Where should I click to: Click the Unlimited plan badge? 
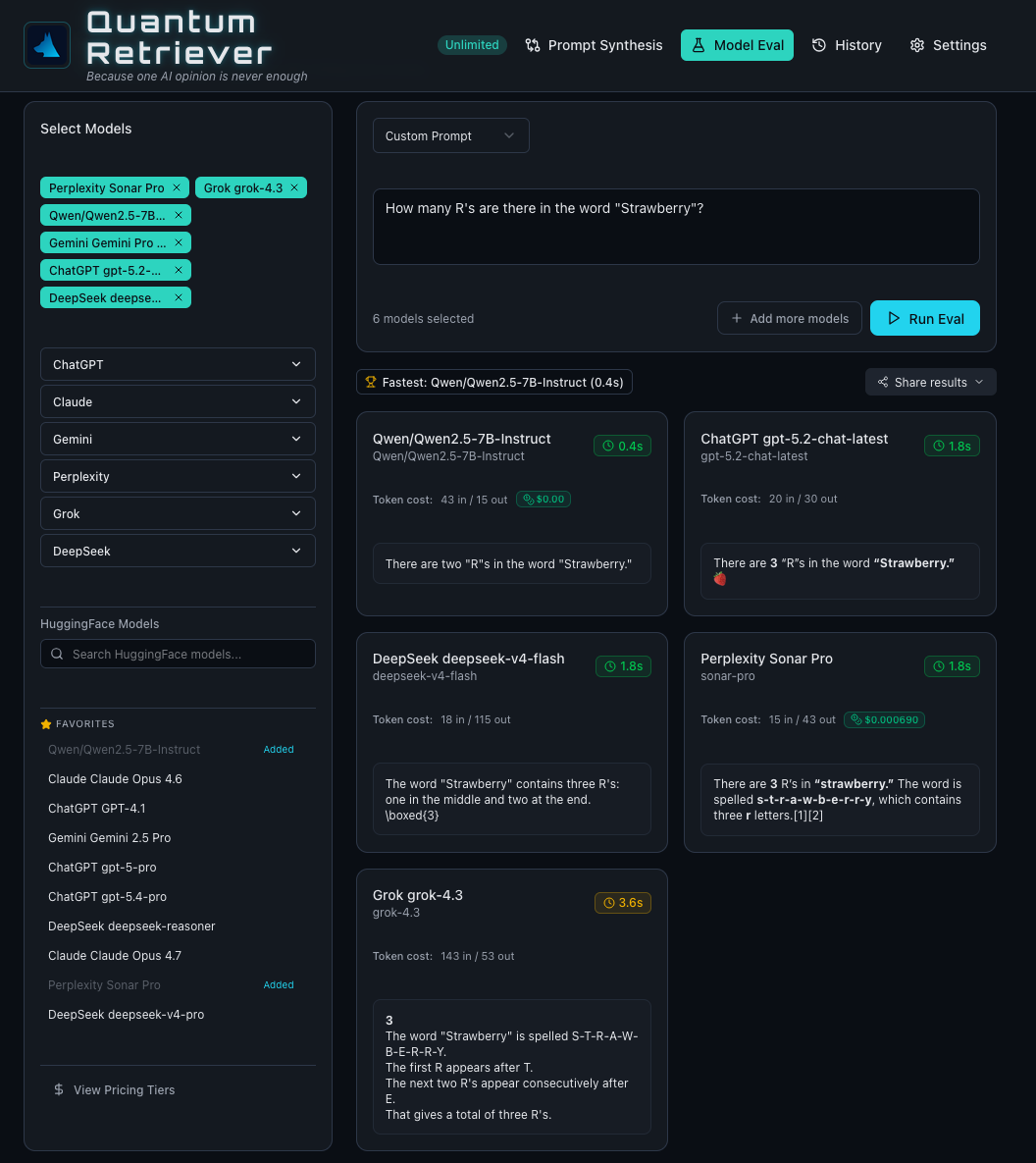[472, 45]
